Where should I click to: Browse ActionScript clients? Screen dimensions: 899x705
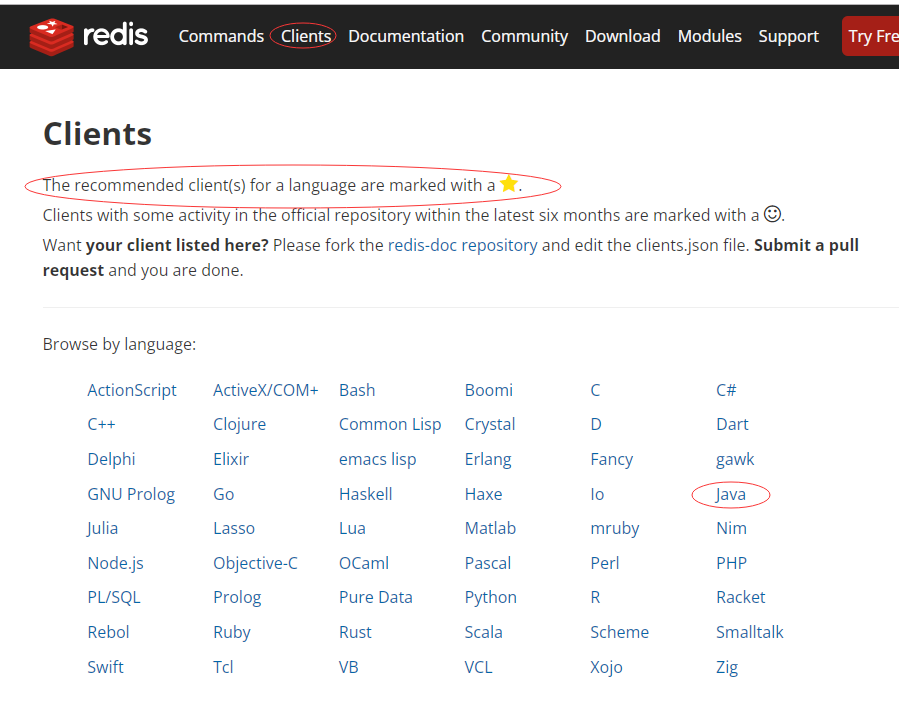point(132,390)
